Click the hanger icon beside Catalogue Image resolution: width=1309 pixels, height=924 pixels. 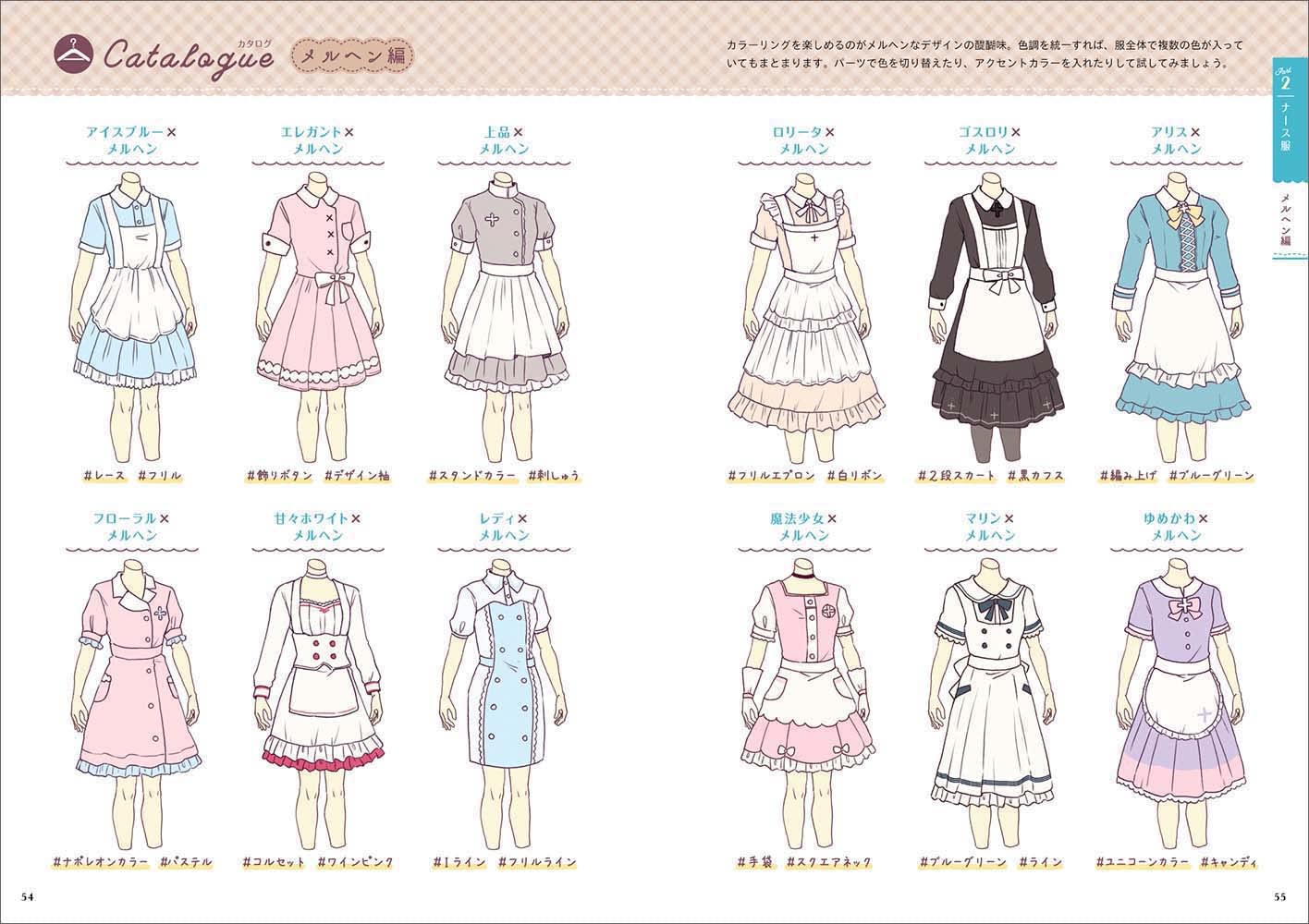coord(70,53)
